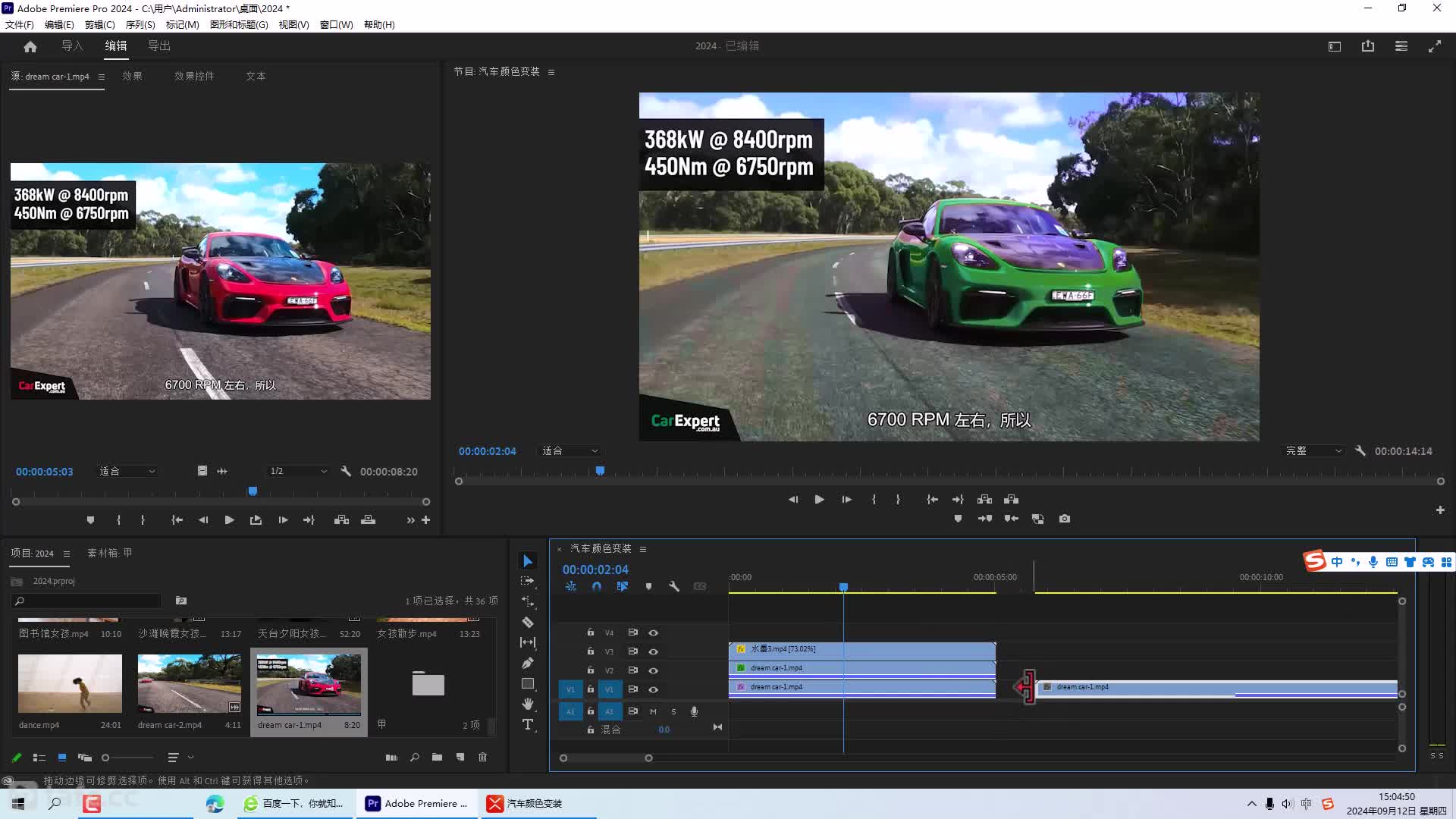This screenshot has width=1456, height=819.
Task: Open Source playback resolution 1/2 dropdown
Action: [298, 471]
